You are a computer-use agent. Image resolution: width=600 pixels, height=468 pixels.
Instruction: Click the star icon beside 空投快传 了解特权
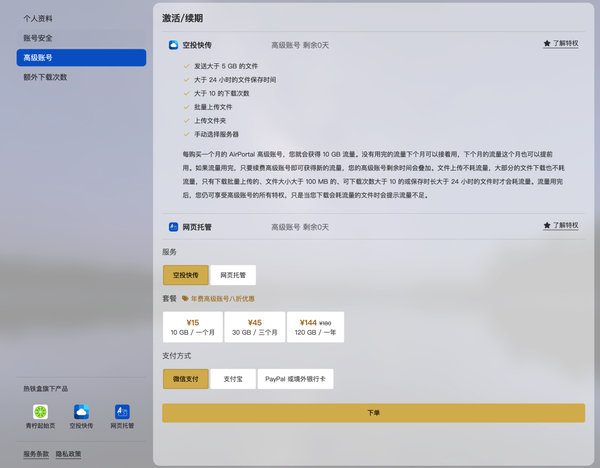(x=547, y=43)
